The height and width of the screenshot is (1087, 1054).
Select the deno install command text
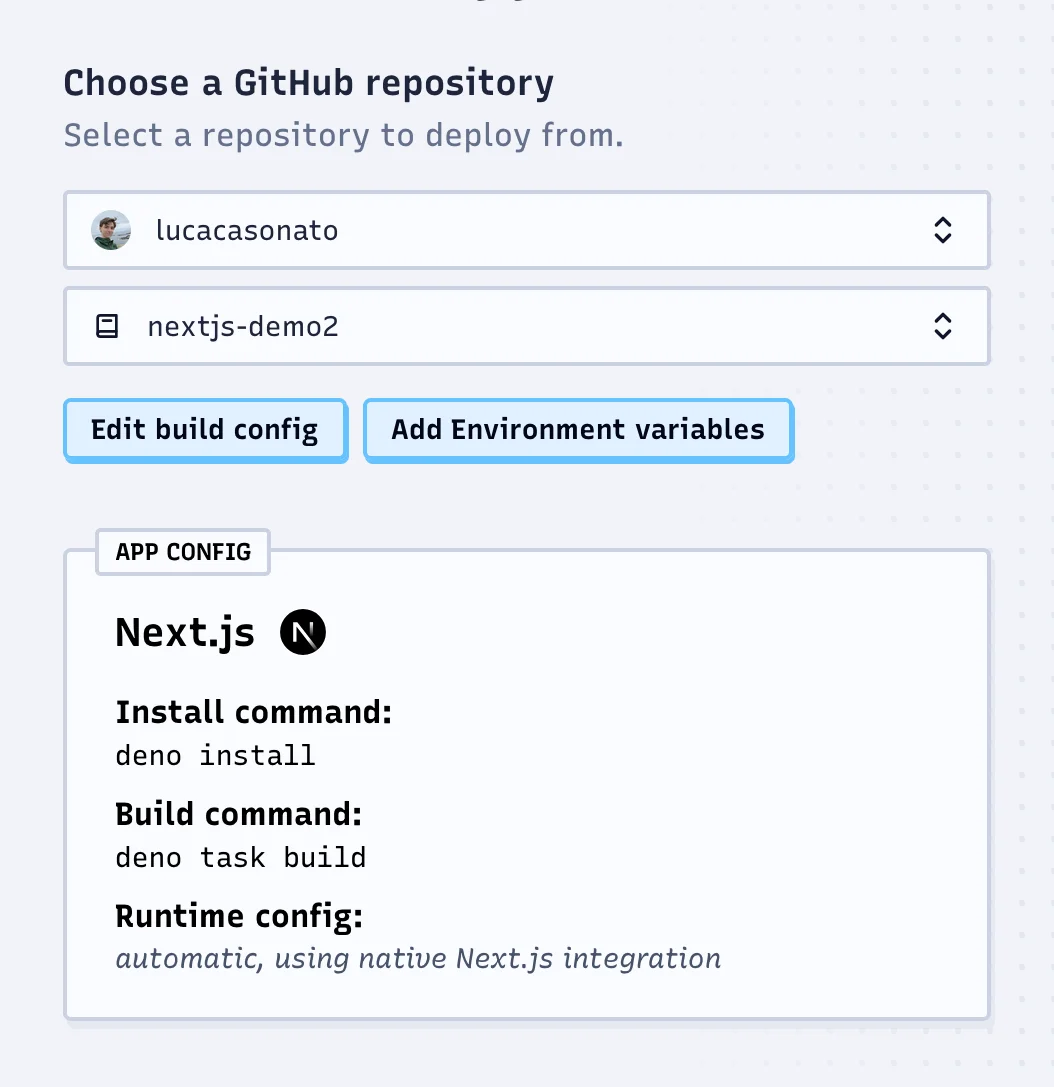pos(215,756)
